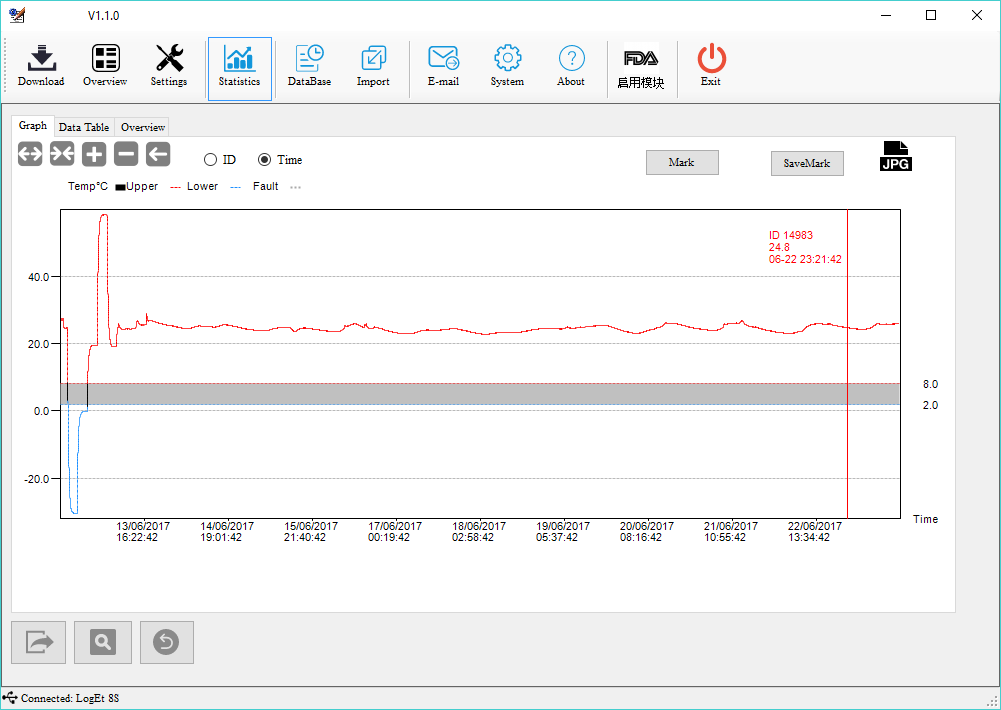Click the magnifier search button at bottom
This screenshot has width=1001, height=710.
point(103,642)
